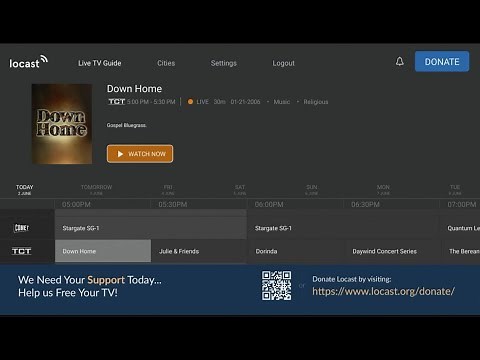The height and width of the screenshot is (360, 480).
Task: Click the 07:00PM time header
Action: (462, 204)
